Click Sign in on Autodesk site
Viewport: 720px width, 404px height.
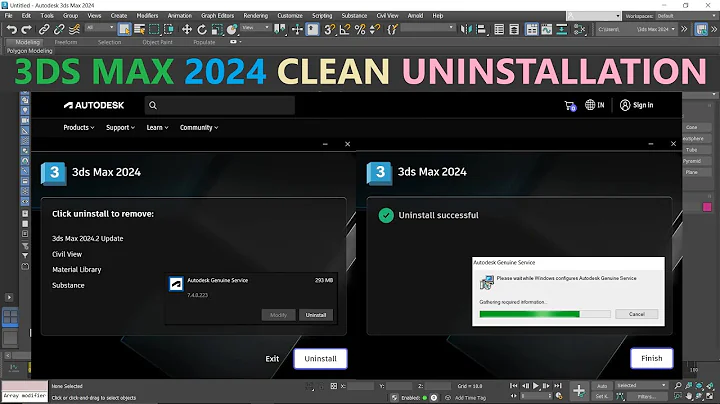coord(636,105)
